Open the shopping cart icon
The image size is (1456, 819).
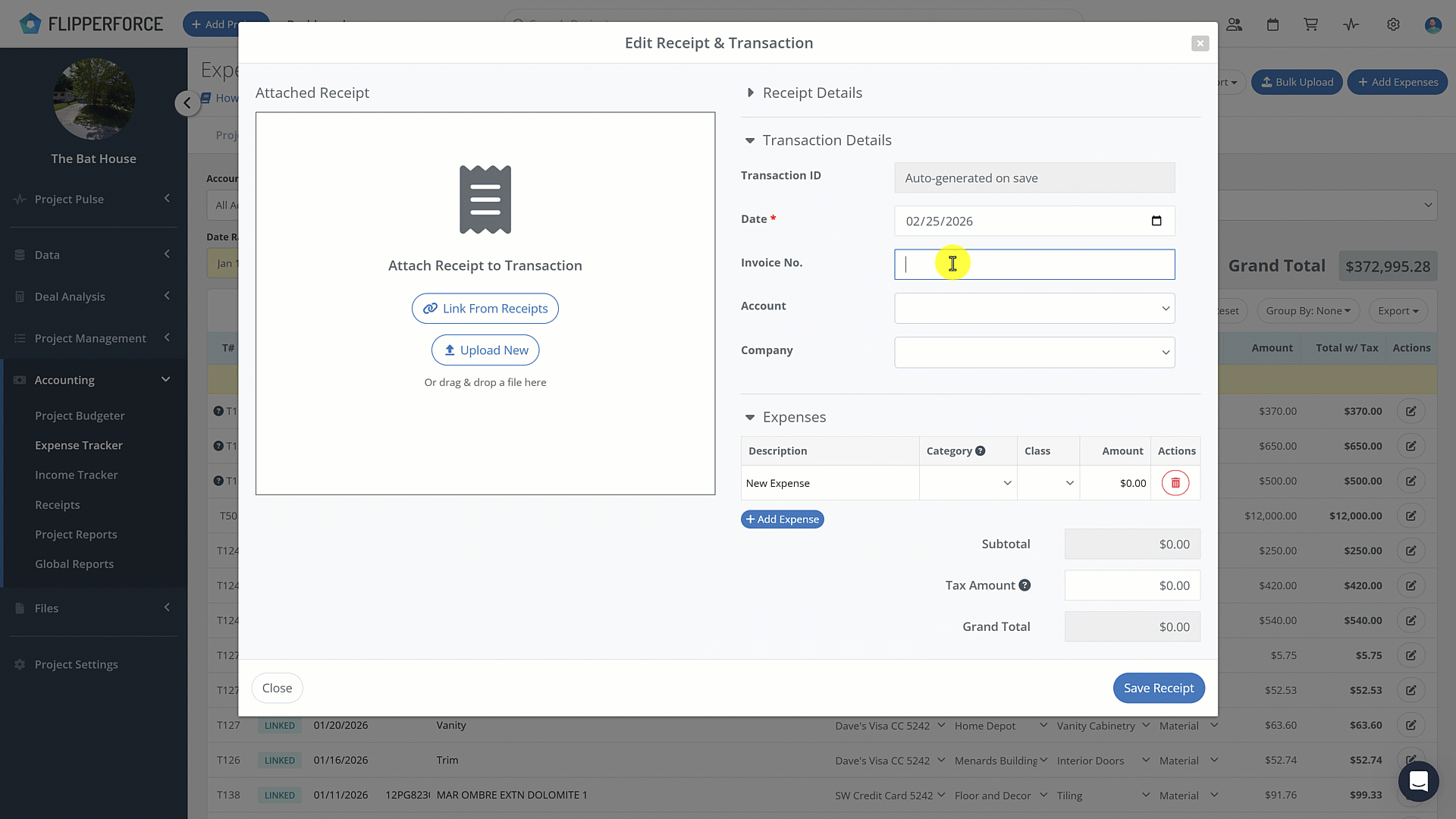coord(1310,24)
